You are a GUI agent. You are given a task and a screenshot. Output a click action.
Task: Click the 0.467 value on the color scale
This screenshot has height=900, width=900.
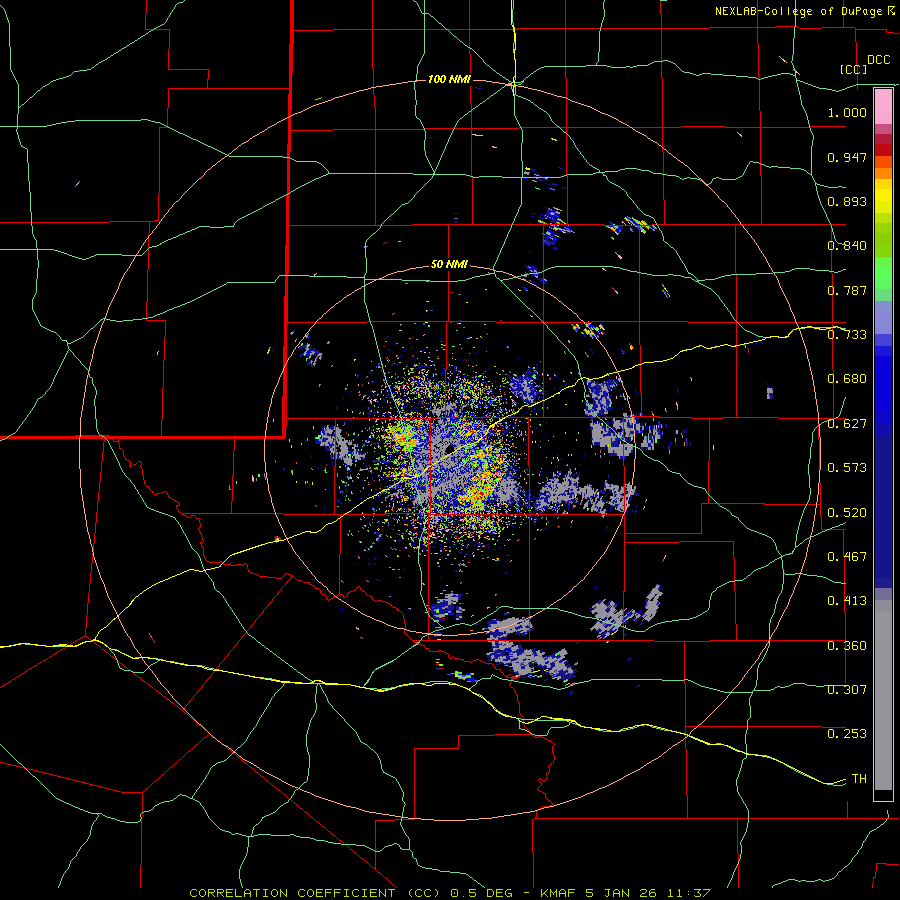[847, 557]
